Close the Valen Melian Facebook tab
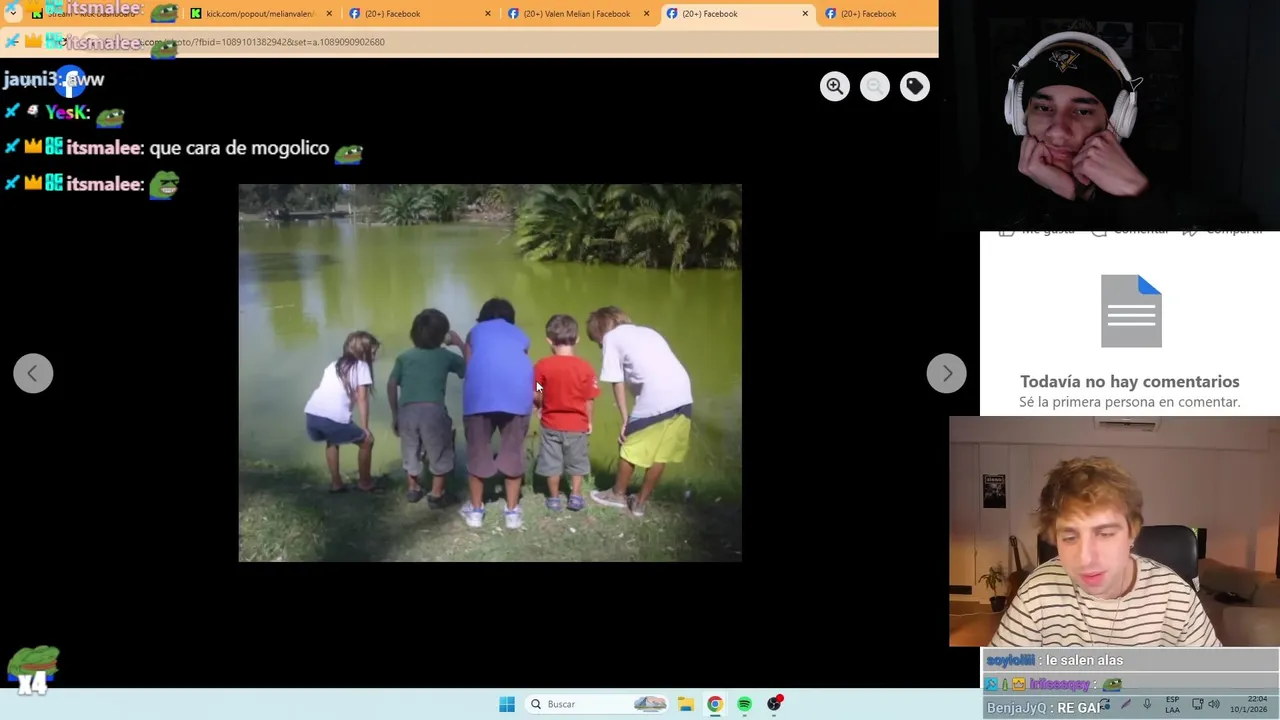Viewport: 1280px width, 720px height. pyautogui.click(x=646, y=14)
